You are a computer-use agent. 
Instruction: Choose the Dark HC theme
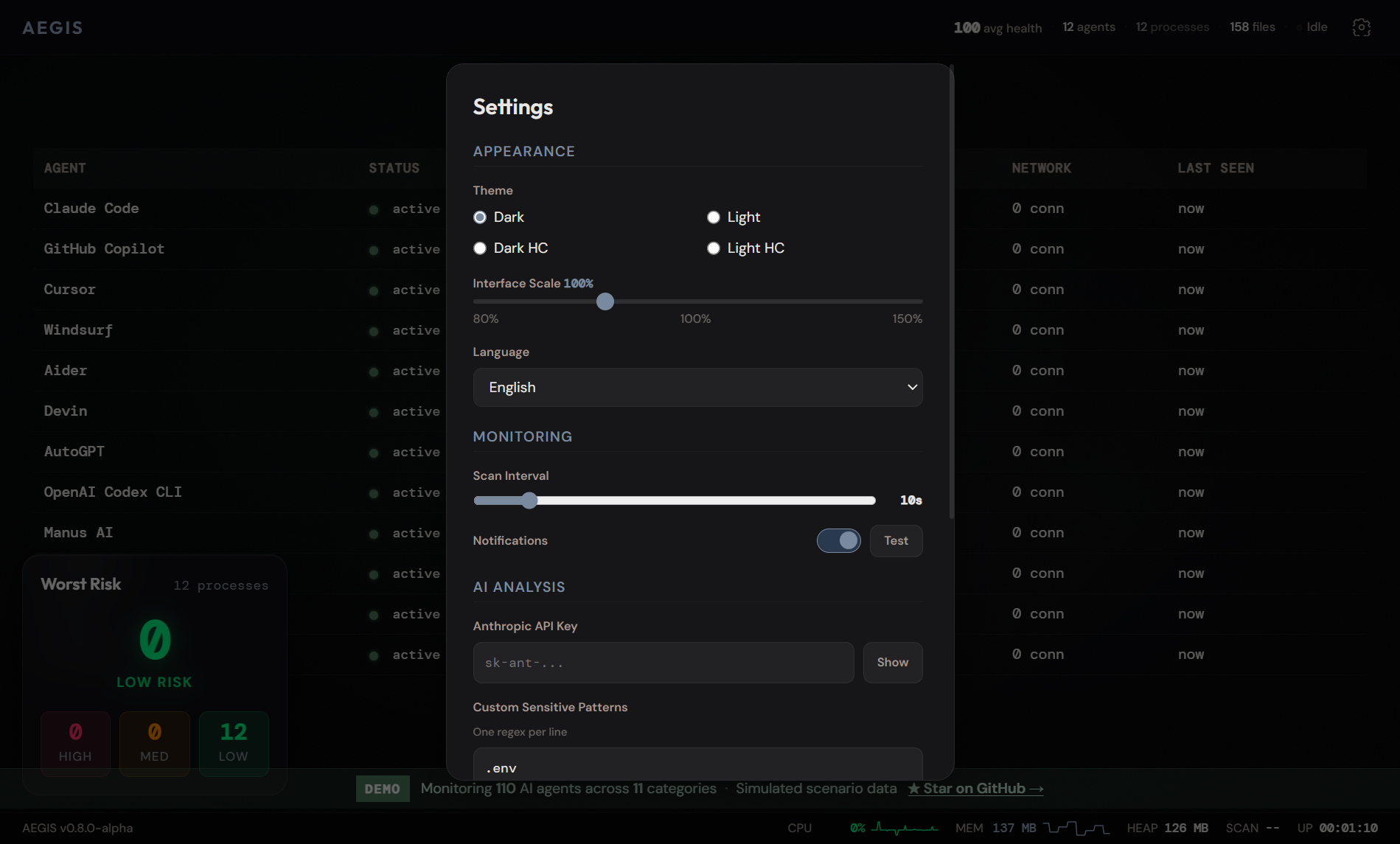point(480,248)
